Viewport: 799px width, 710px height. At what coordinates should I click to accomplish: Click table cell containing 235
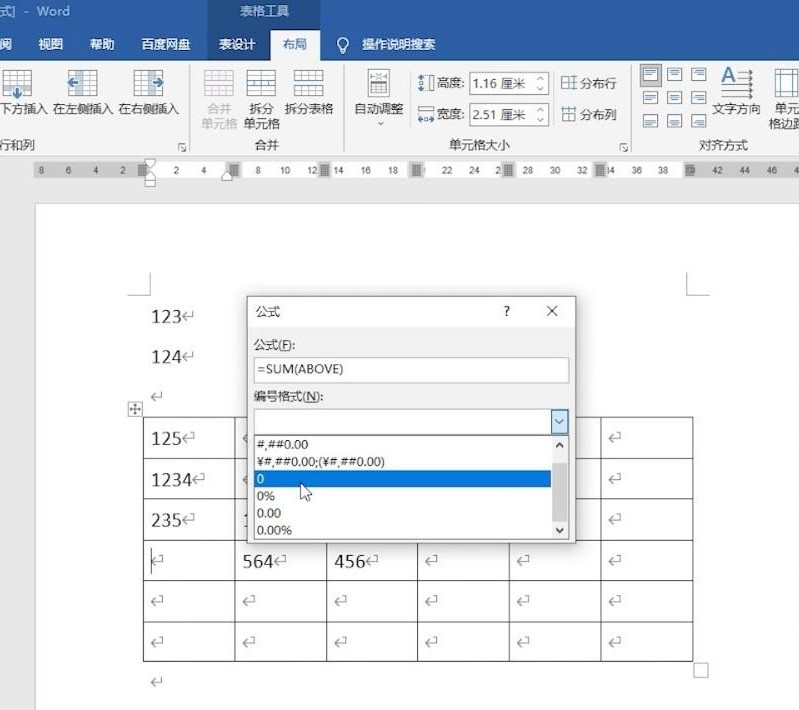click(189, 519)
